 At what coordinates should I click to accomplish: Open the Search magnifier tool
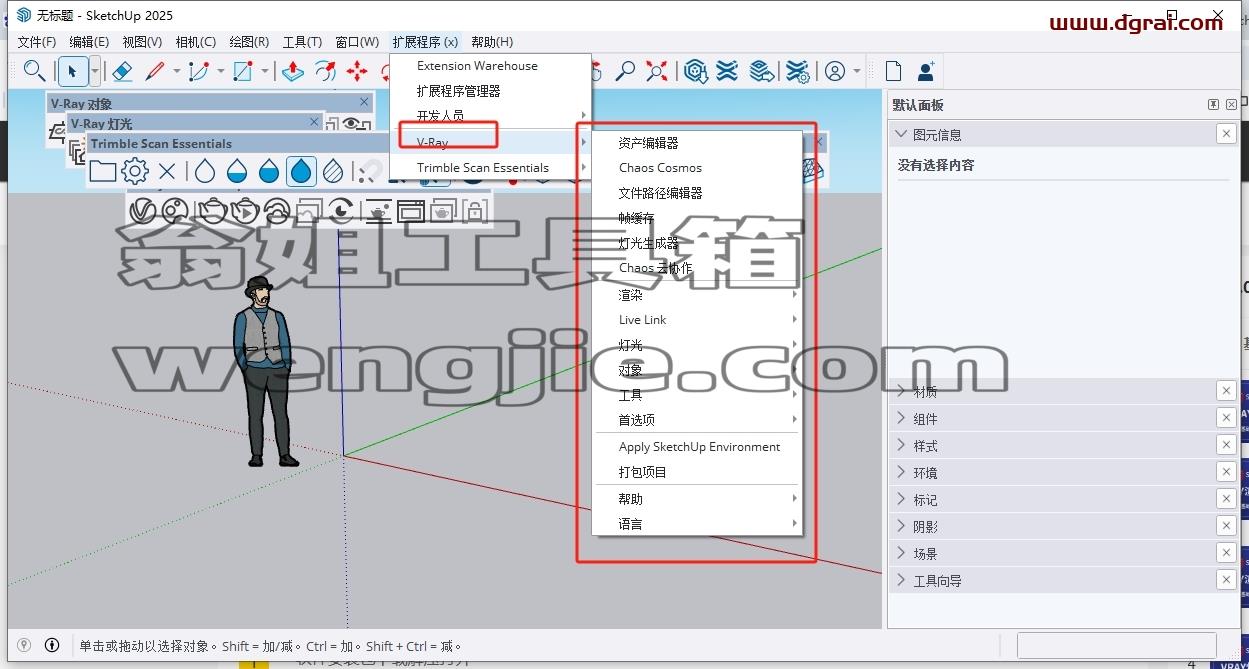[35, 71]
